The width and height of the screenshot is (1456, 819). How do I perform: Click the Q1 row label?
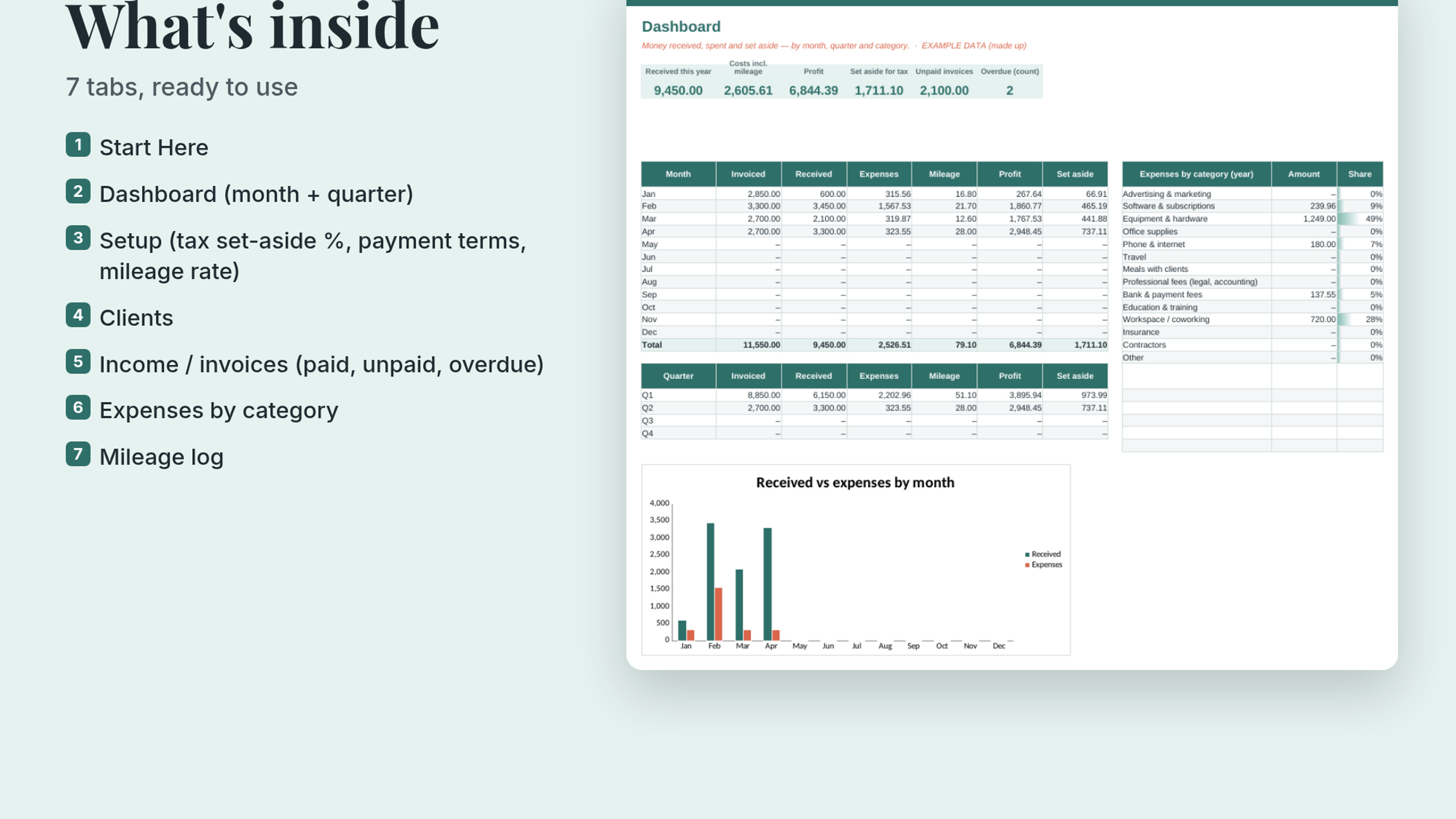[x=647, y=395]
